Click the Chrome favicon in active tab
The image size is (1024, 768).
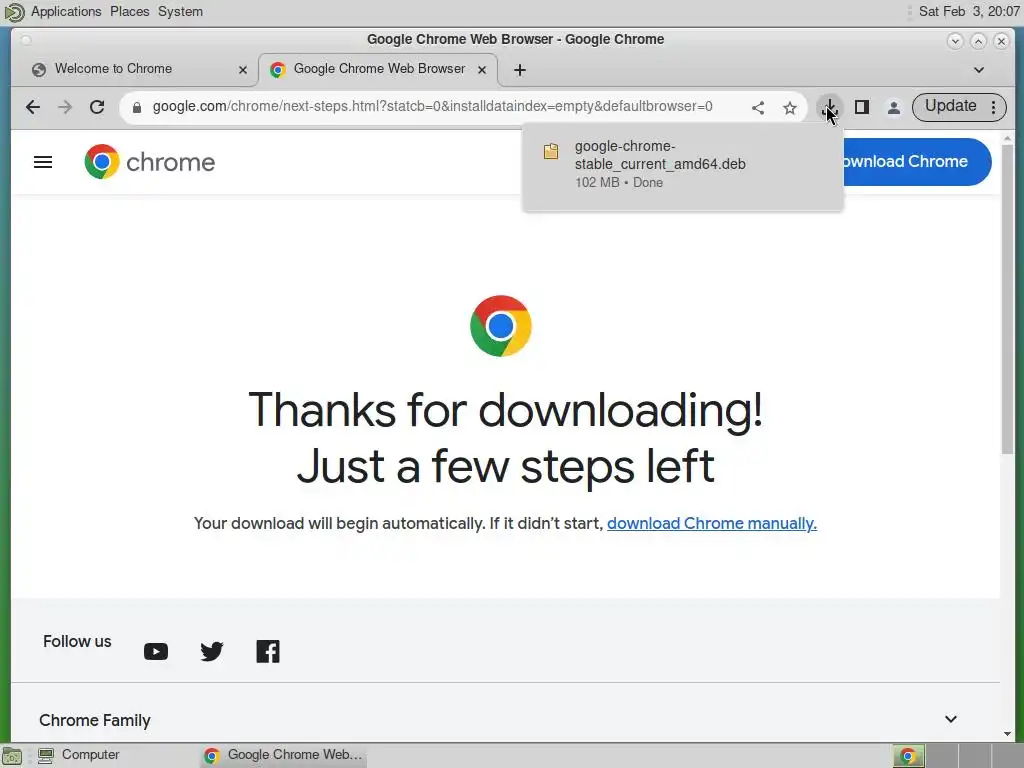[278, 70]
